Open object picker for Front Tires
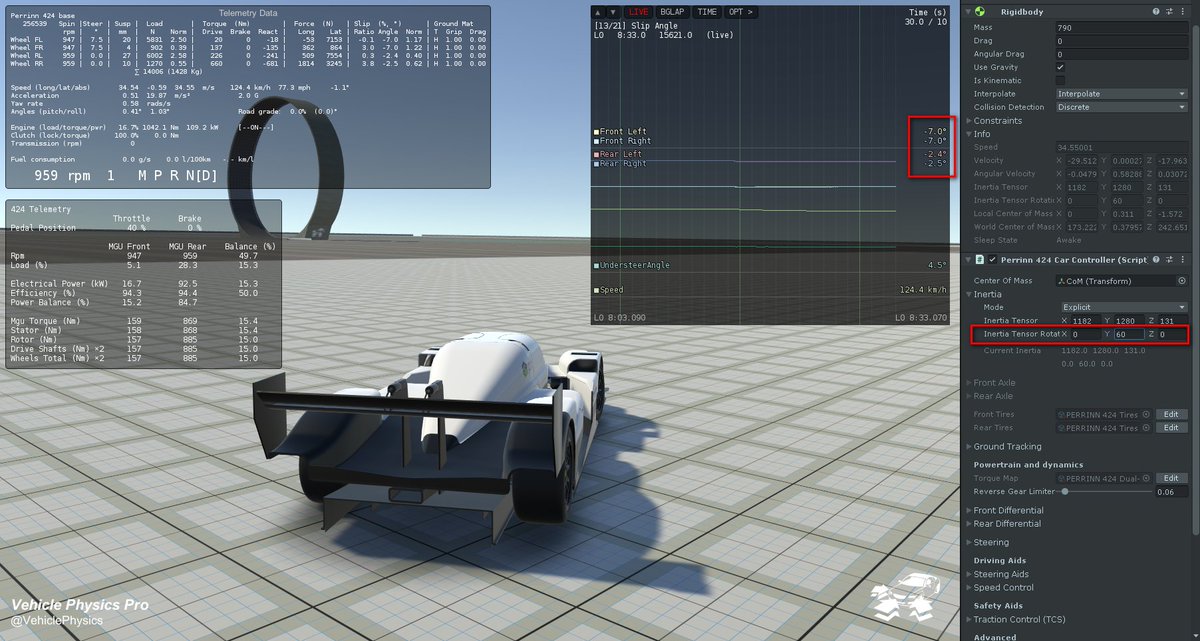 click(x=1146, y=414)
